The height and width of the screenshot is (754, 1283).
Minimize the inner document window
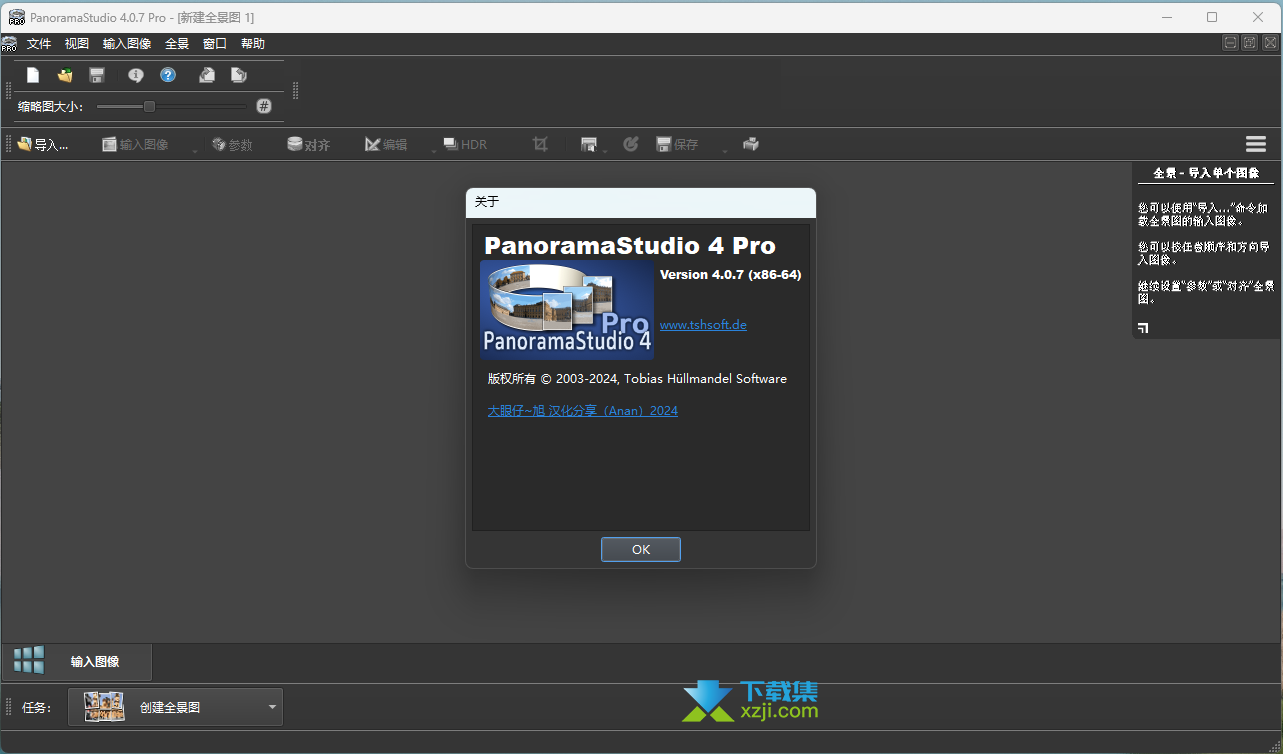point(1230,43)
